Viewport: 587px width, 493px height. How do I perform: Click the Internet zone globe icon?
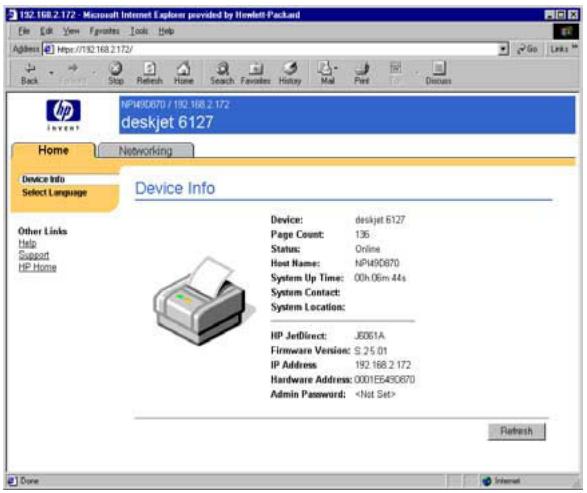[x=487, y=481]
